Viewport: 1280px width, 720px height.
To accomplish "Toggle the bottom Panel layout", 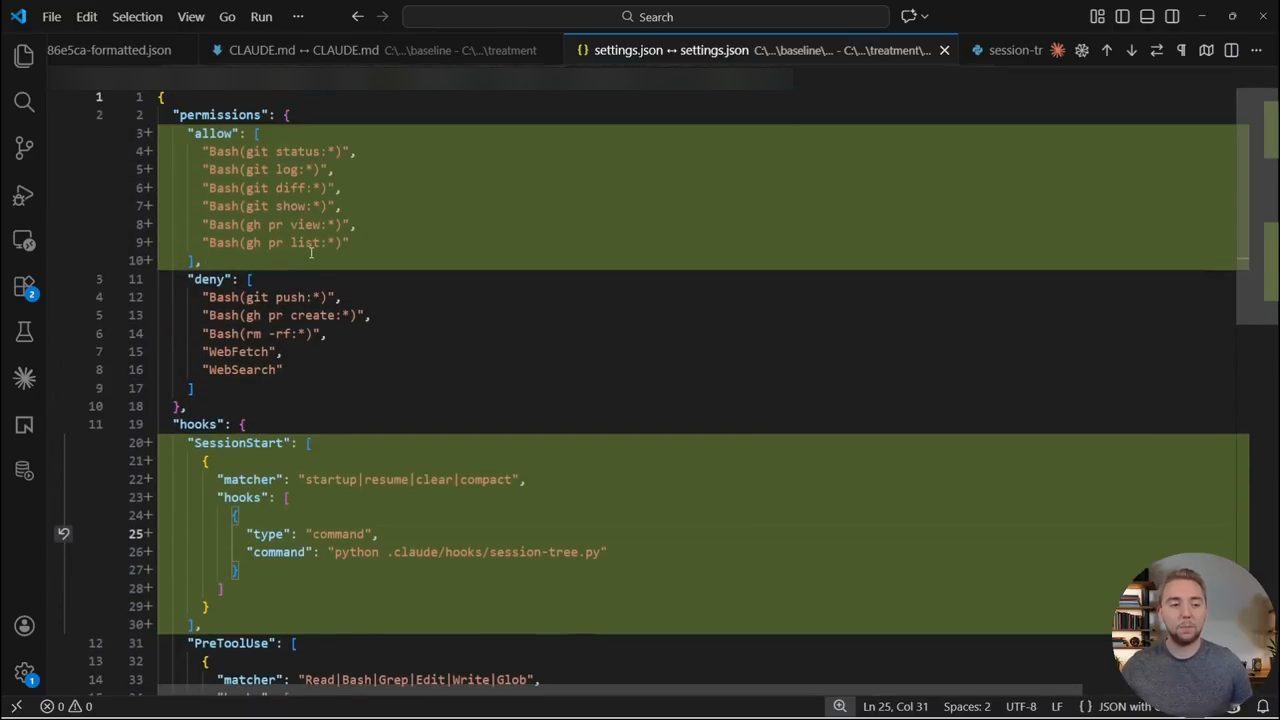I will 1147,16.
